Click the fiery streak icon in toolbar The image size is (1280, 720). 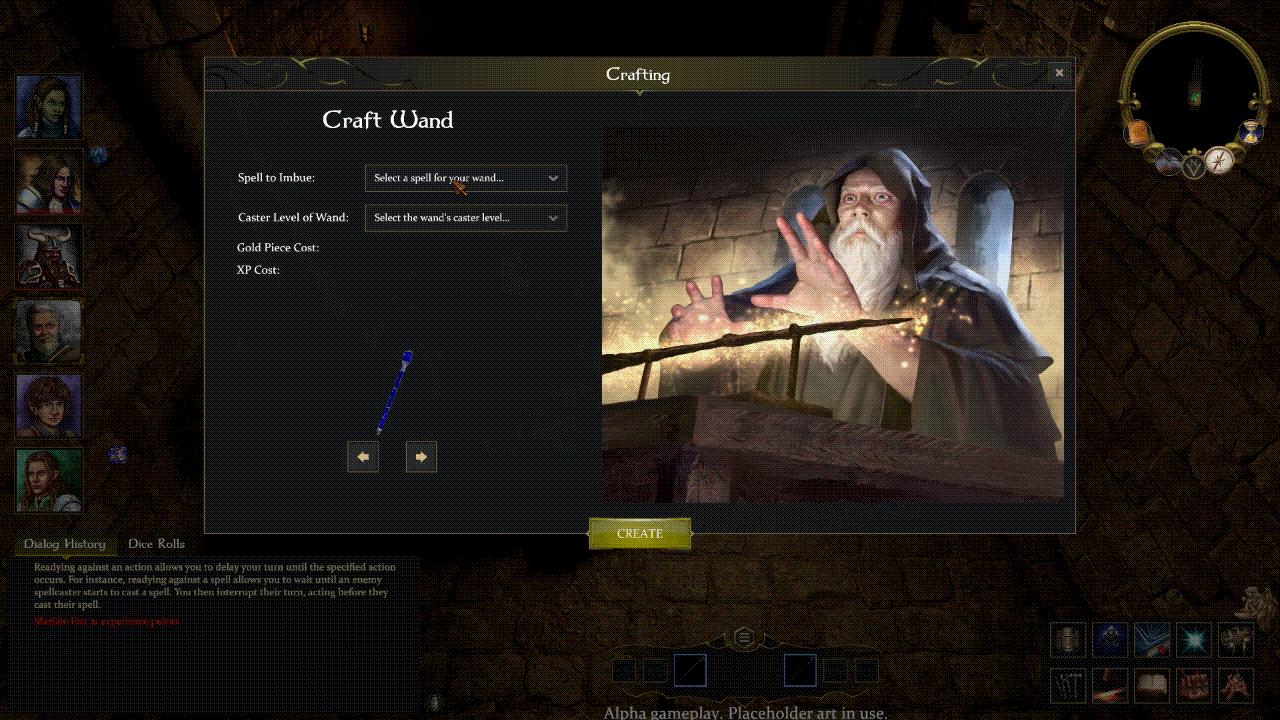tap(1110, 685)
